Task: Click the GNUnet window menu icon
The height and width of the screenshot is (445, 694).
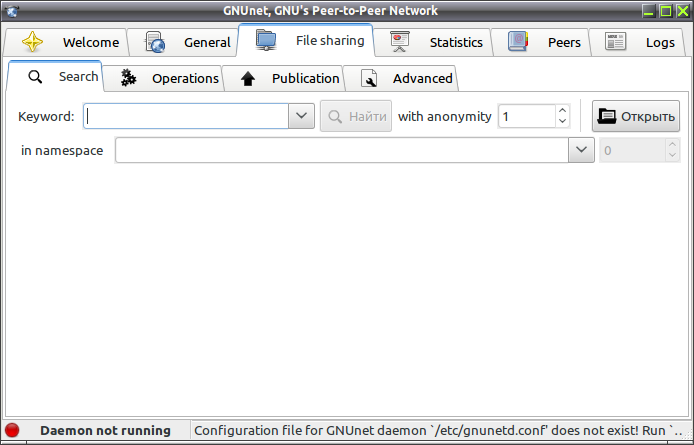Action: 12,11
